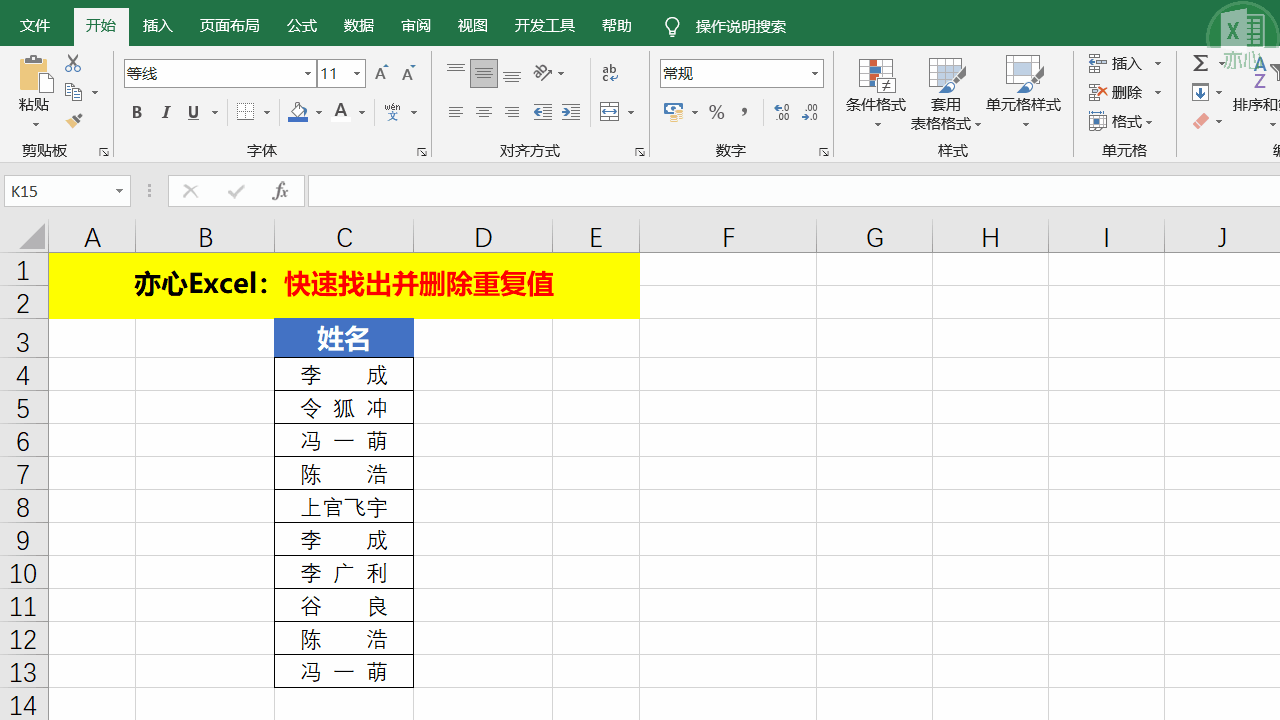1280x720 pixels.
Task: Increase decimal places
Action: 782,112
